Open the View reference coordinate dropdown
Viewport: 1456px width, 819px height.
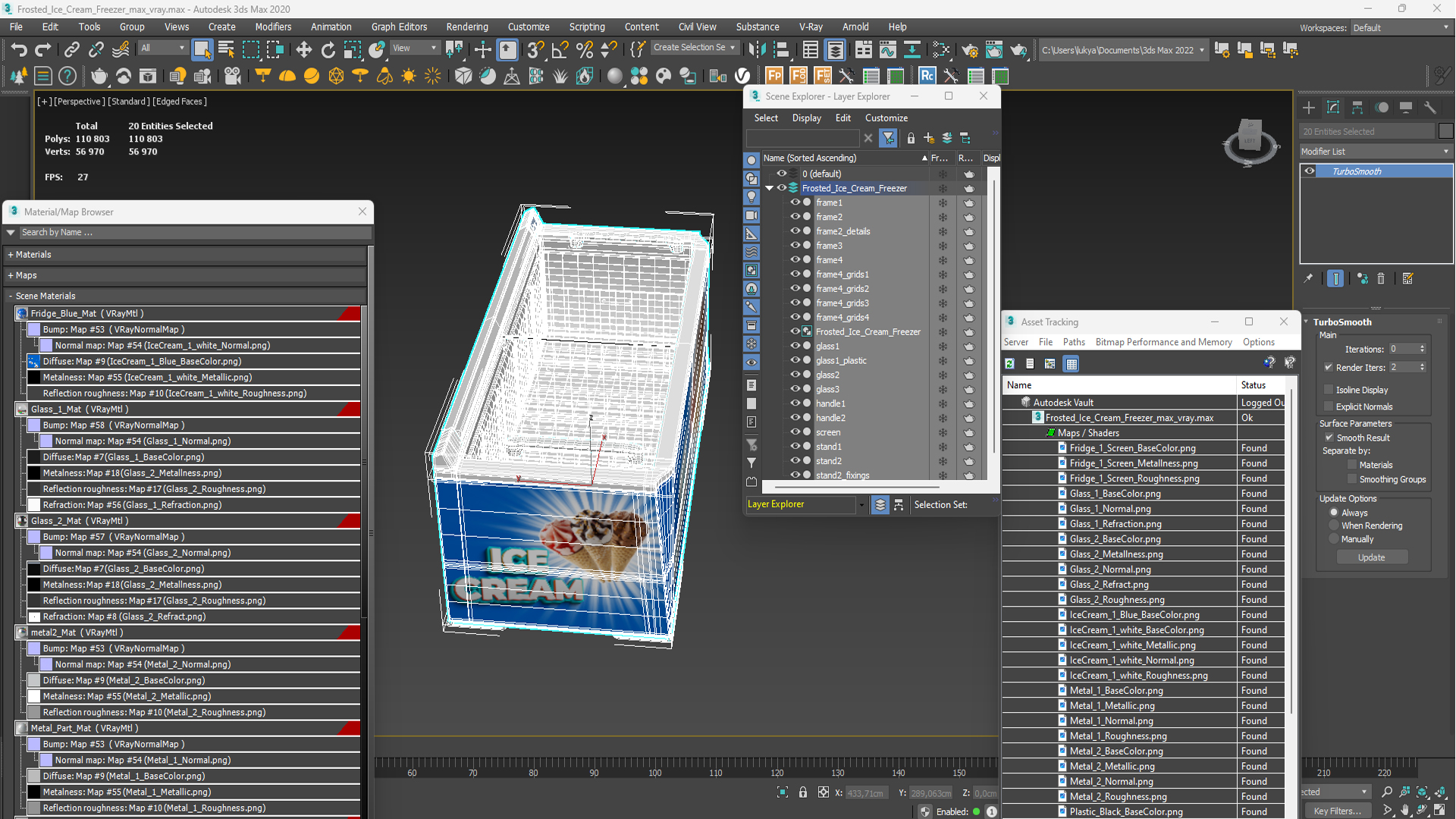point(414,48)
